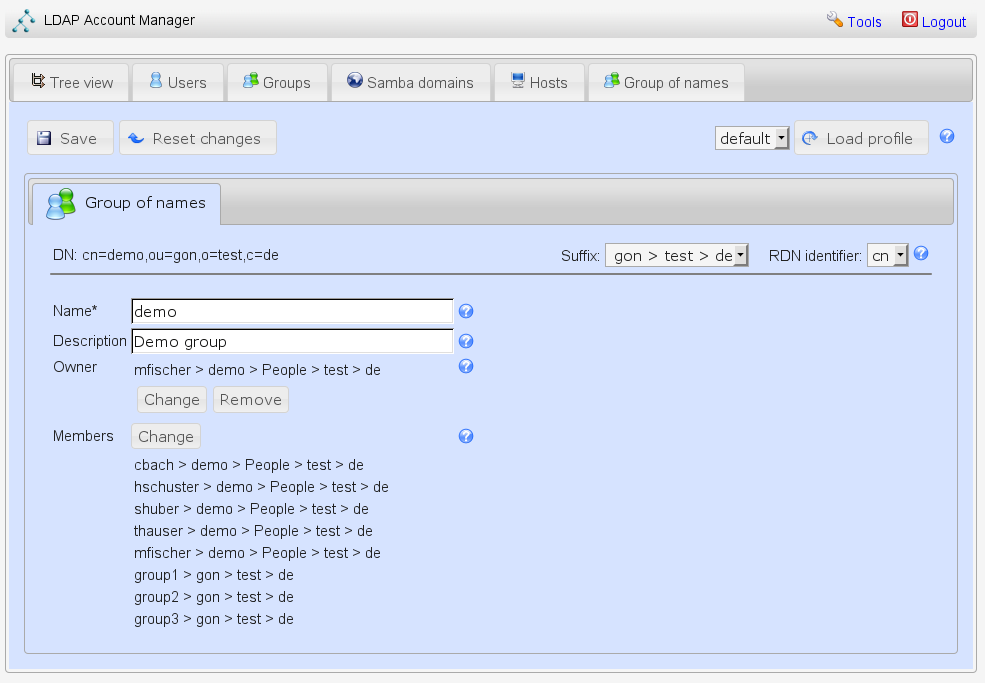The width and height of the screenshot is (985, 683).
Task: Click the help icon beside the Name field
Action: pos(465,312)
